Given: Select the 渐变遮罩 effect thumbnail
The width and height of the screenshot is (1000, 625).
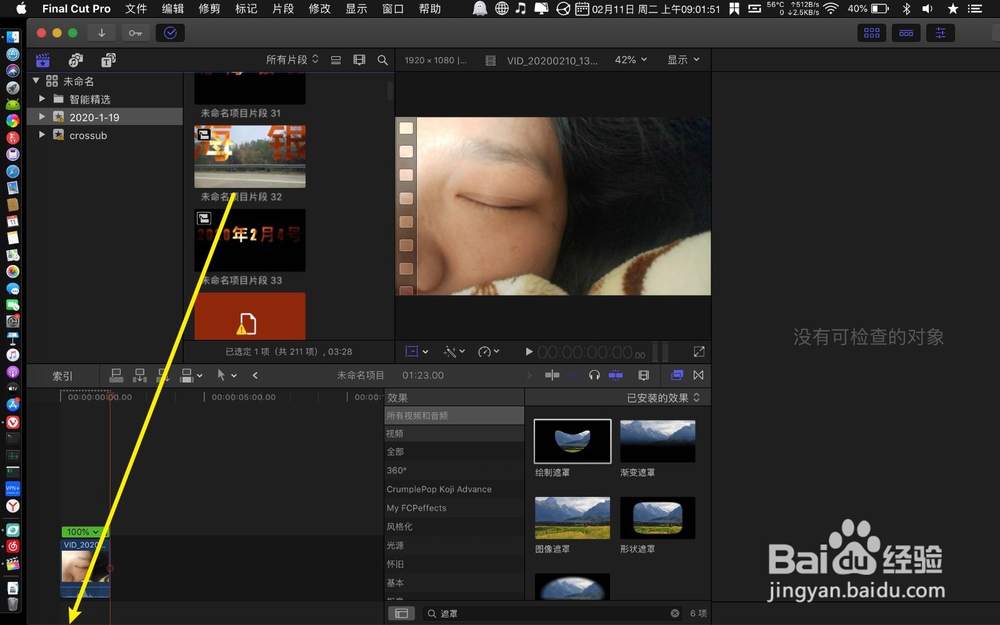Looking at the screenshot, I should (657, 440).
